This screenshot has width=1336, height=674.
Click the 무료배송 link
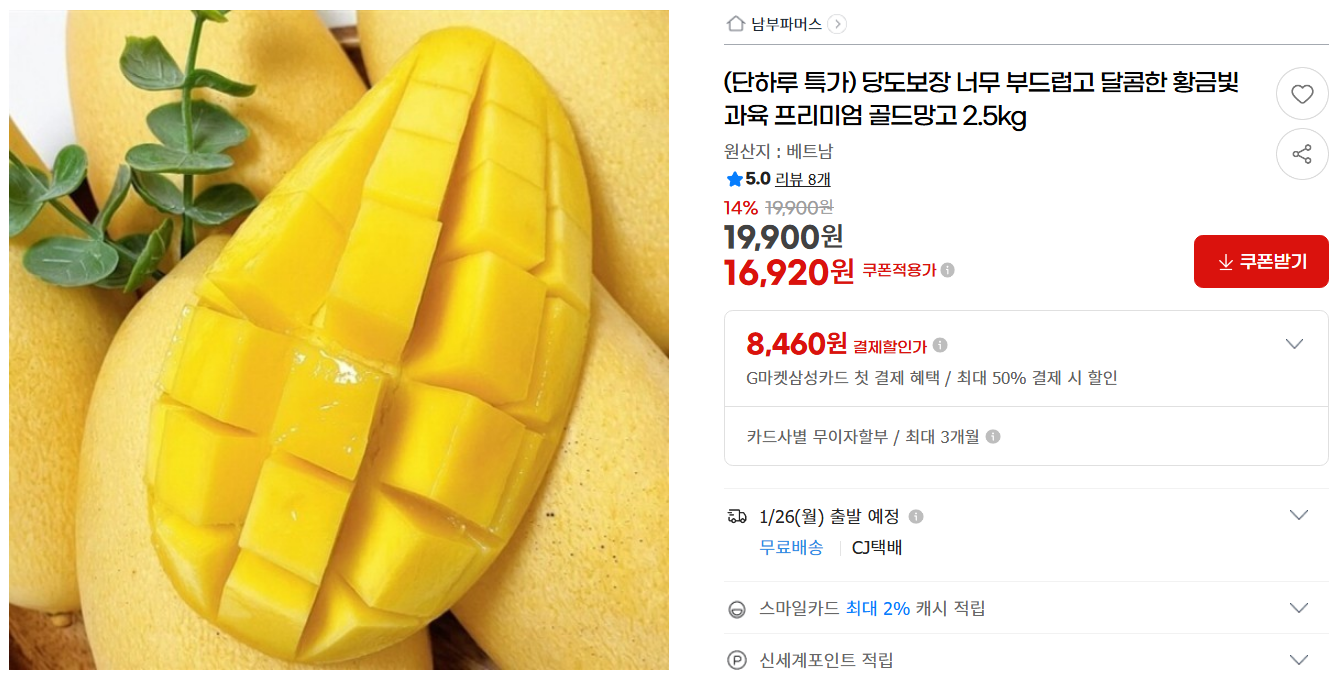point(791,547)
